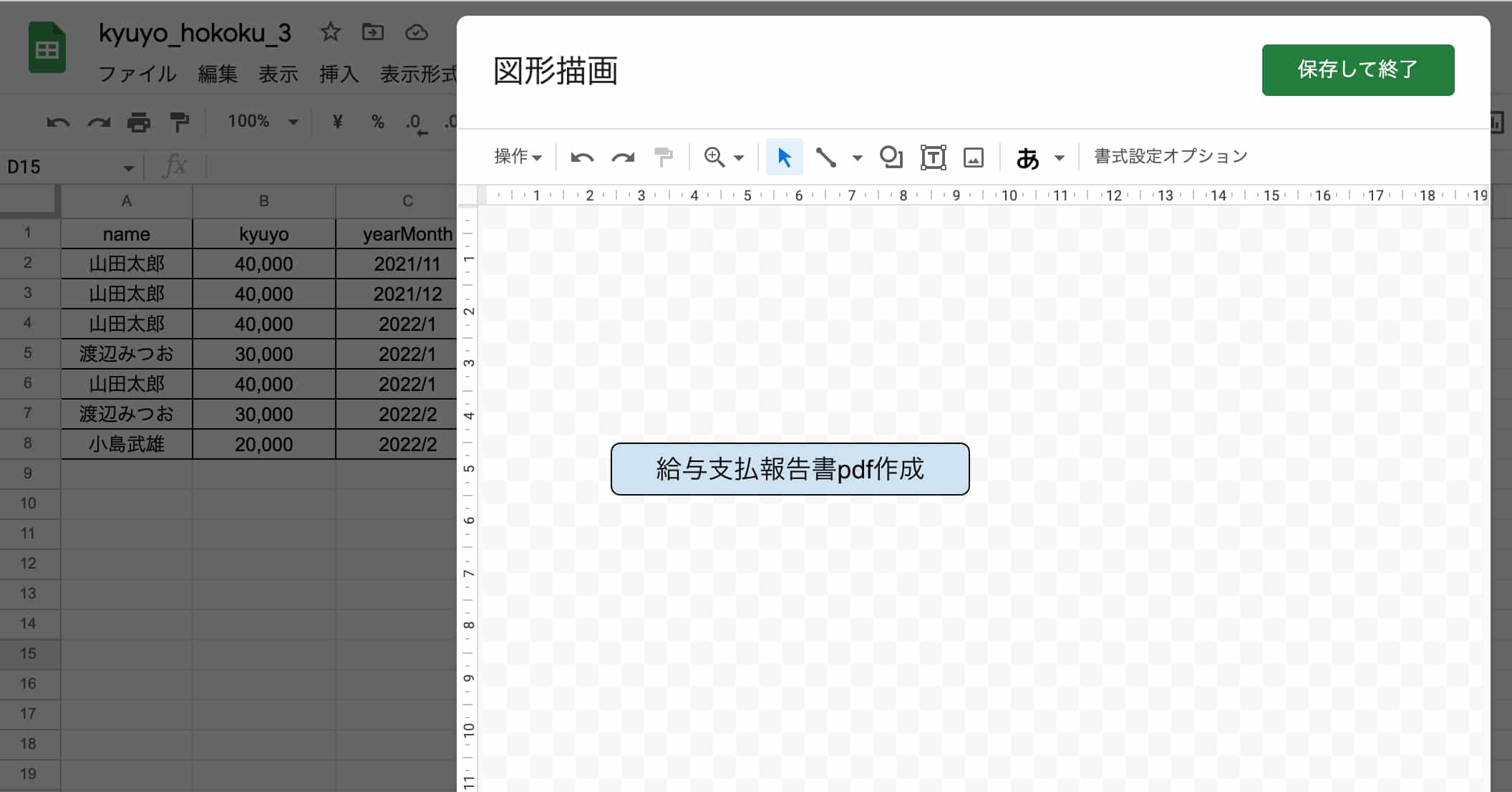Screen dimensions: 1512x792
Task: Choose the Select arrow tool
Action: pos(784,157)
